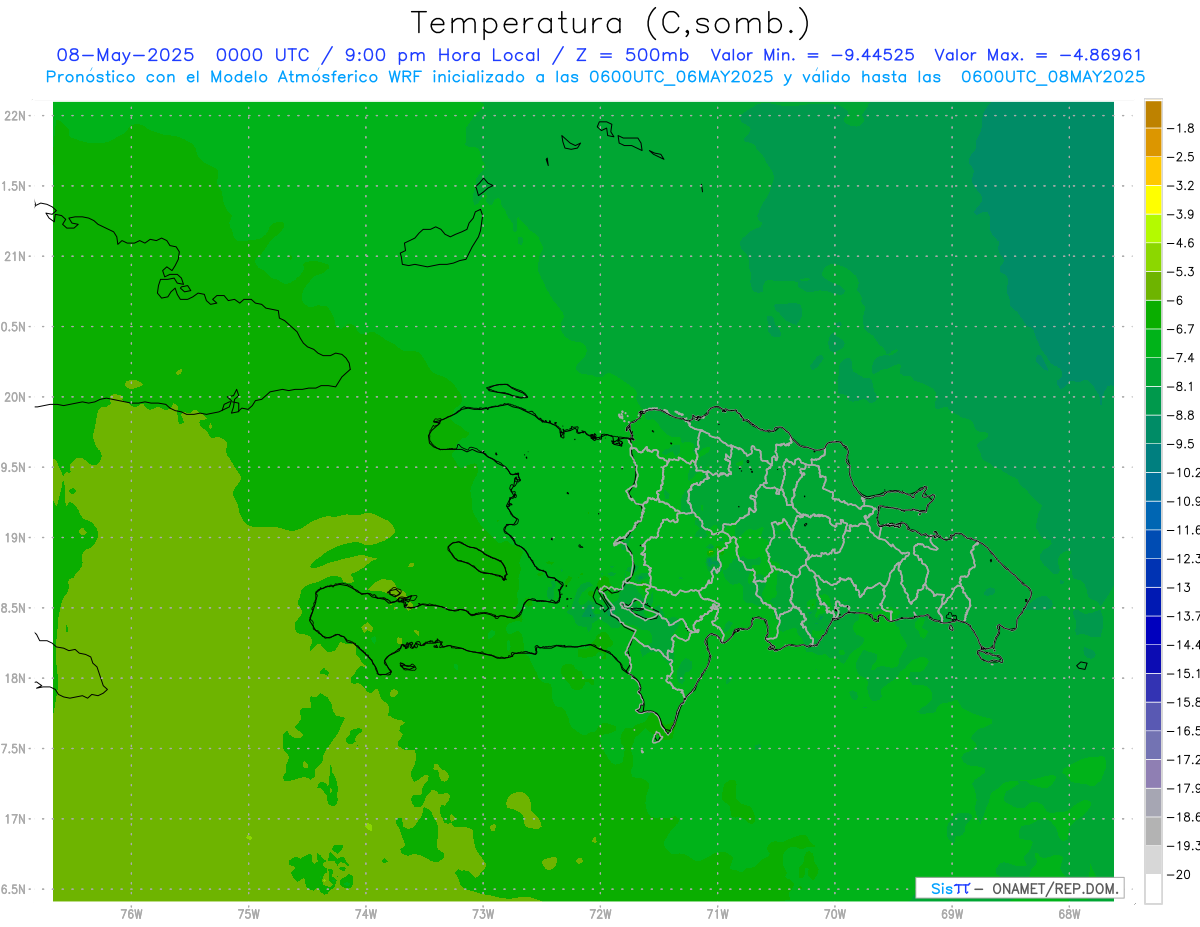The image size is (1200, 927).
Task: Click the '22N' latitude label
Action: click(15, 116)
